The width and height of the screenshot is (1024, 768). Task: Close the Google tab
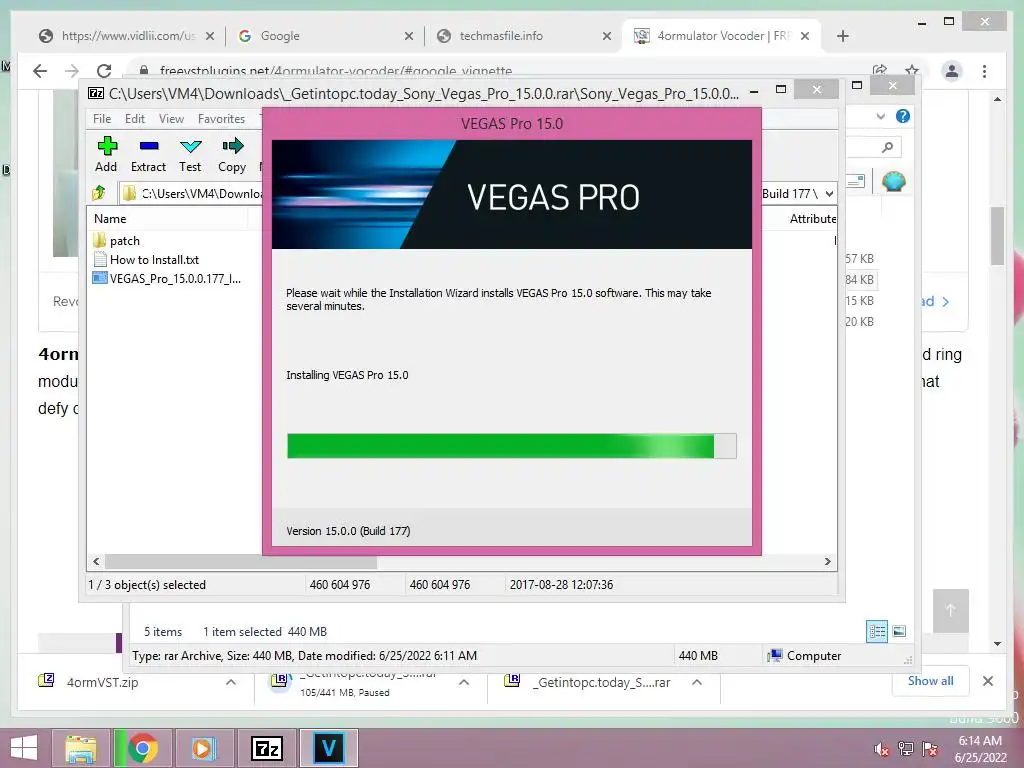409,36
